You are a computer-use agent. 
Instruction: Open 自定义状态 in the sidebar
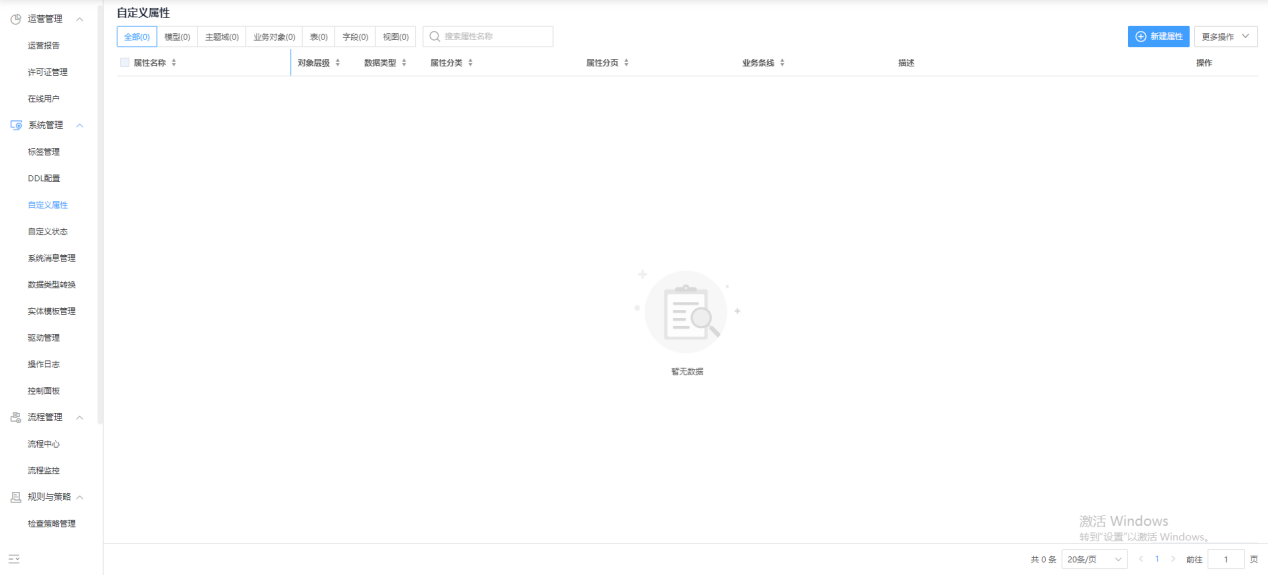tap(48, 231)
